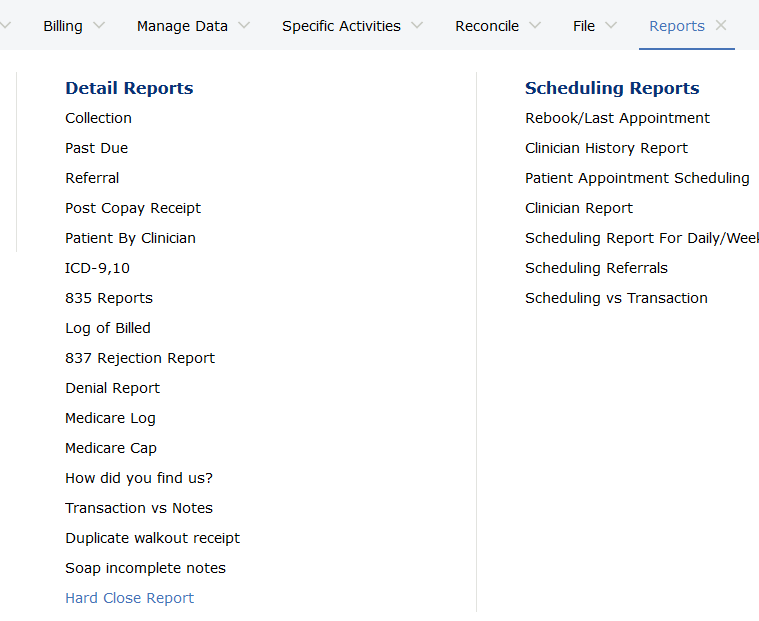Select the Reports tab
This screenshot has height=621, width=759.
click(676, 26)
